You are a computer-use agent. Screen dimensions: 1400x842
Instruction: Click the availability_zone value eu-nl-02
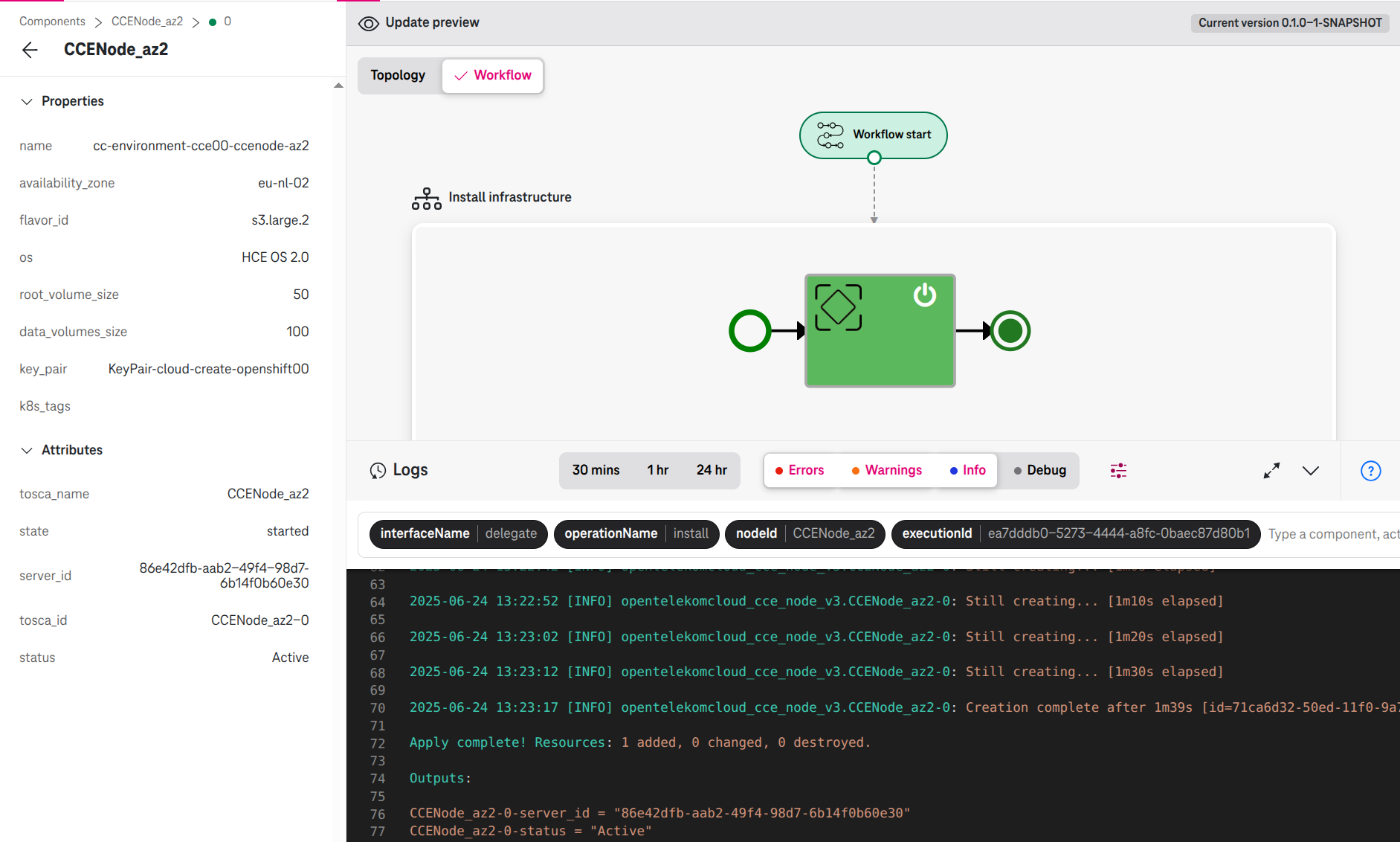[283, 183]
